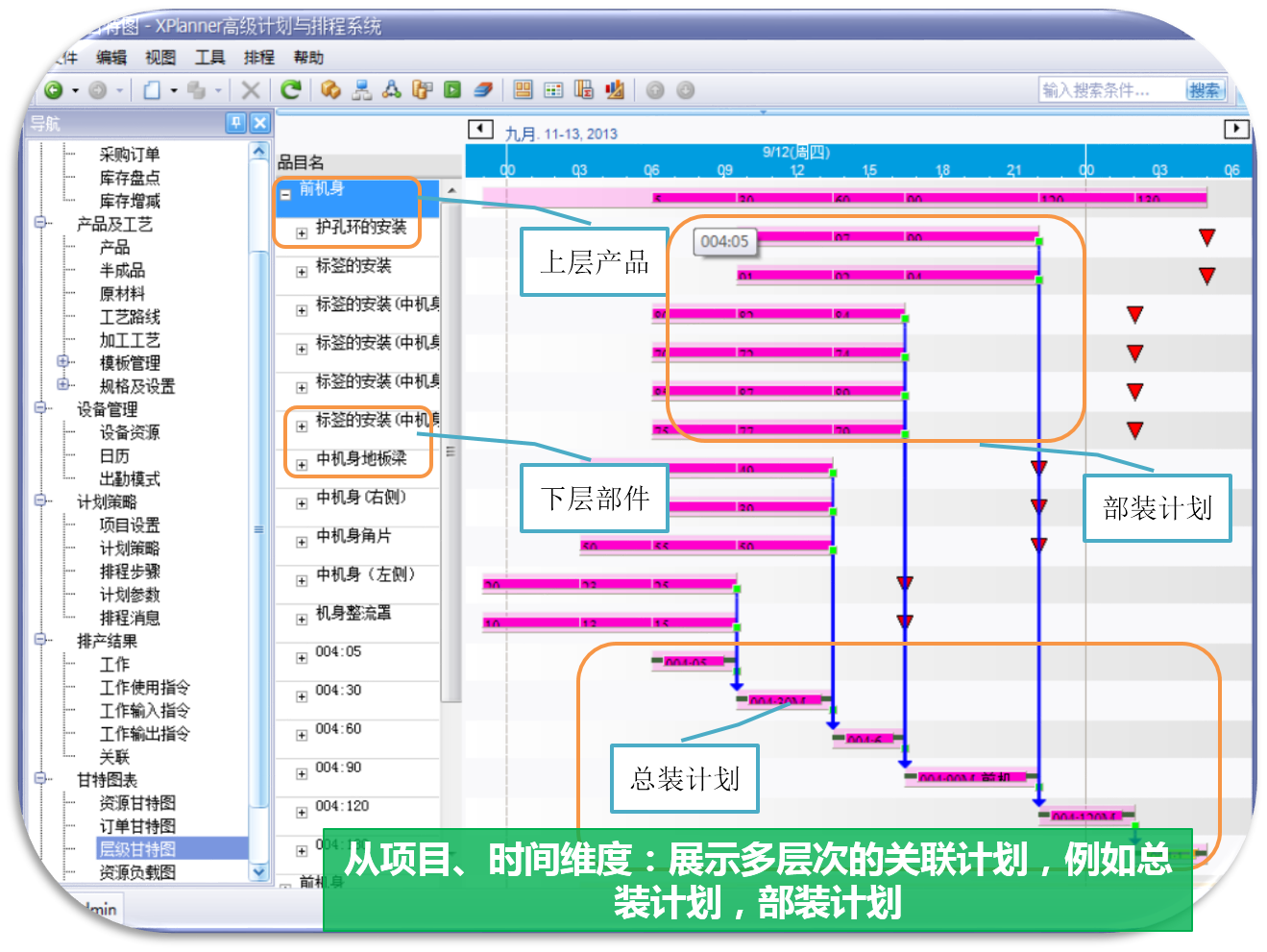Click the New document toolbar icon
The height and width of the screenshot is (952, 1267).
coord(152,90)
